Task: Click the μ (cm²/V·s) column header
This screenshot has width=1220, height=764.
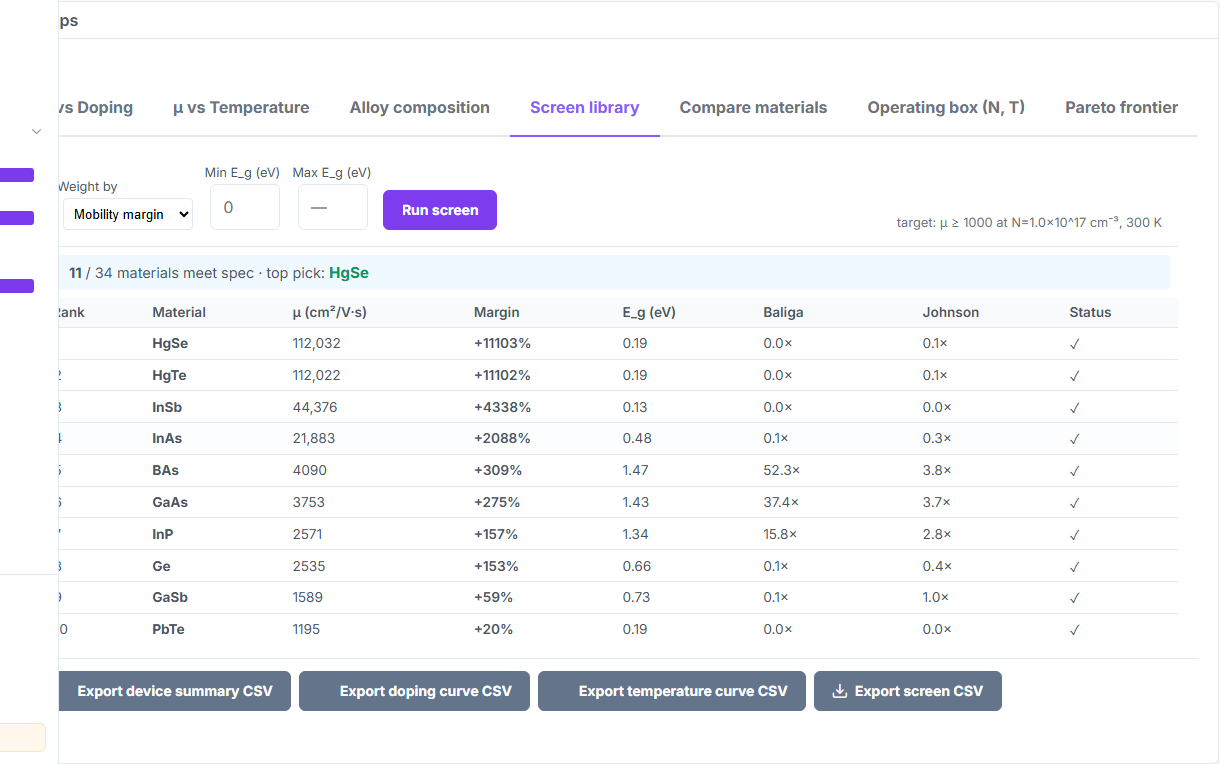Action: click(x=330, y=312)
